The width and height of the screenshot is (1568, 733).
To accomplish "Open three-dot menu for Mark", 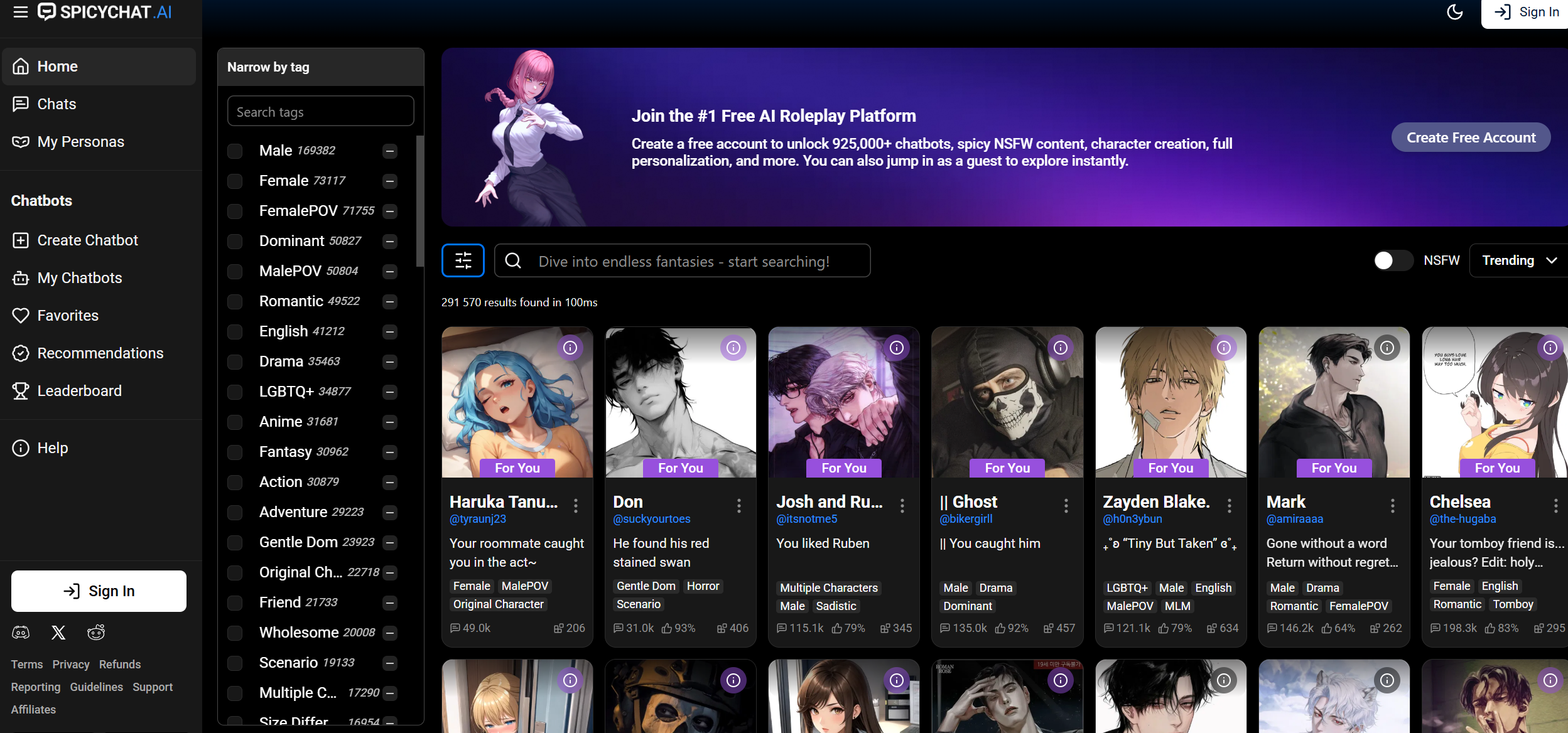I will [1393, 506].
